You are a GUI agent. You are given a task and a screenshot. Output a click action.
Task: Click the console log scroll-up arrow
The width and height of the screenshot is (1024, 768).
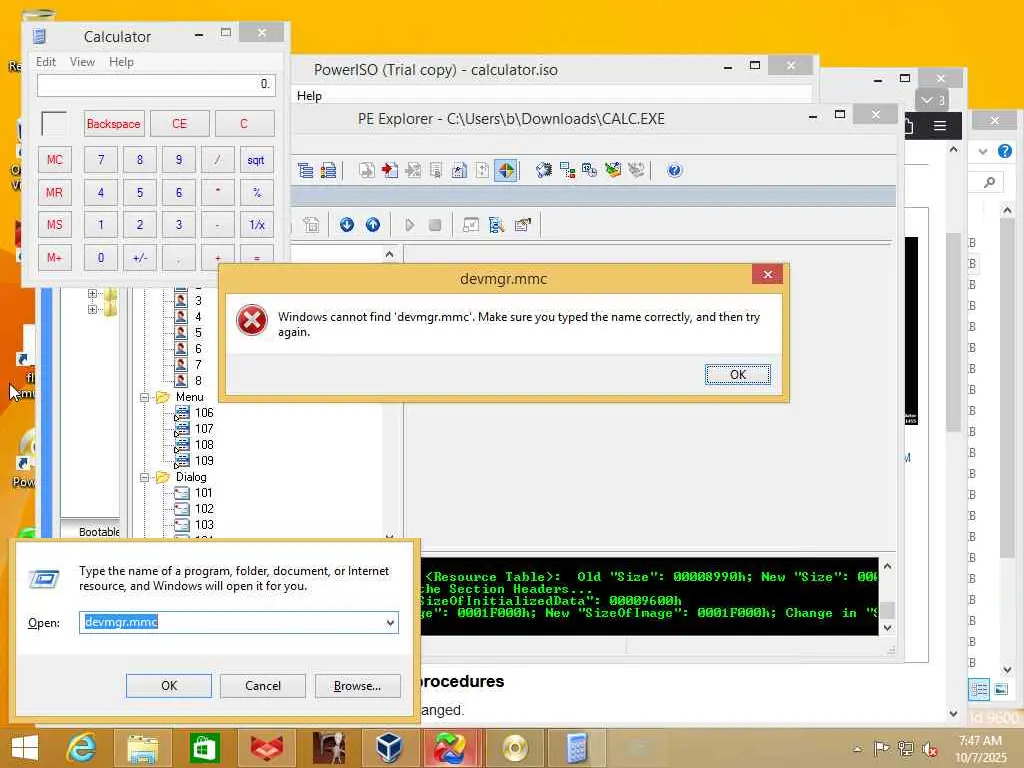pos(887,566)
